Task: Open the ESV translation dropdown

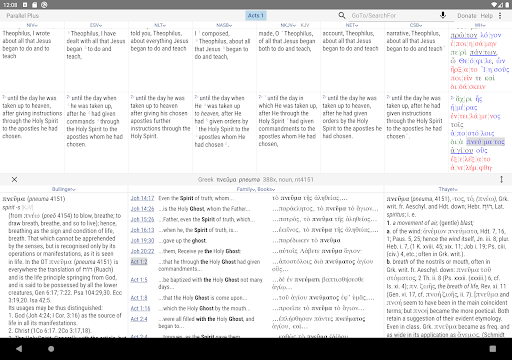Action: (96, 25)
